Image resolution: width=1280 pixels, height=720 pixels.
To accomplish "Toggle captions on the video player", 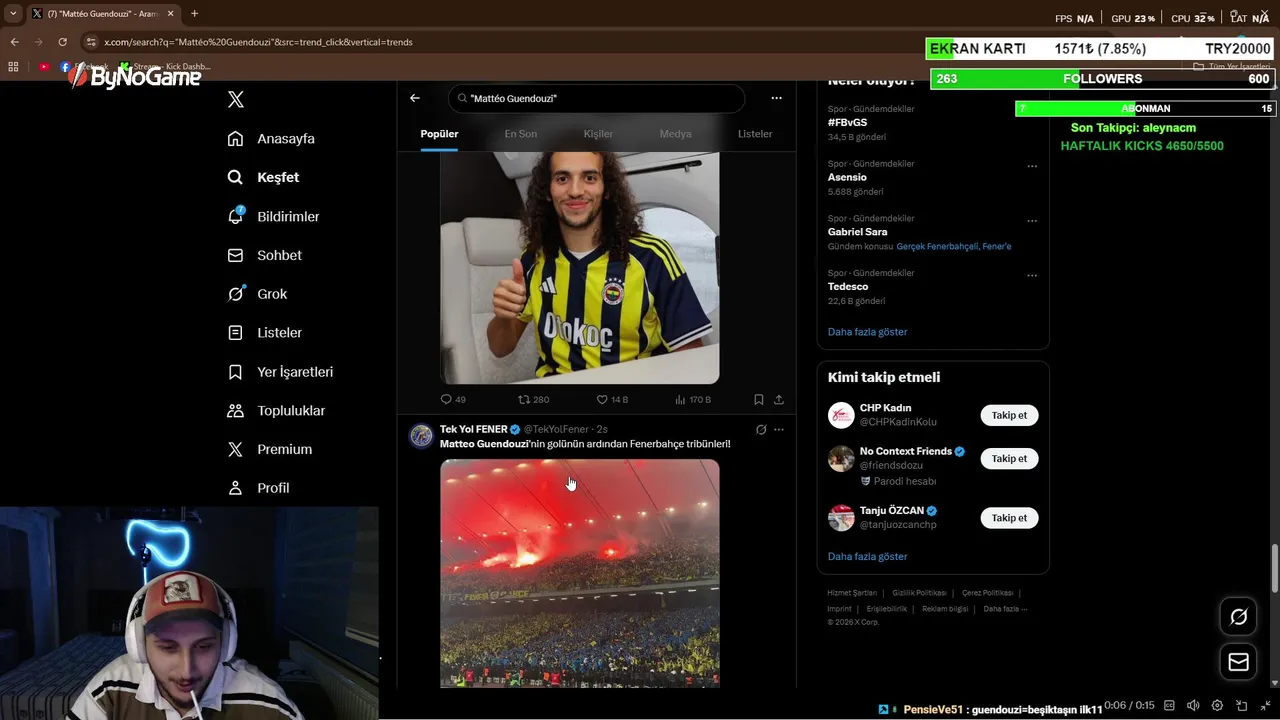I will (x=1167, y=706).
